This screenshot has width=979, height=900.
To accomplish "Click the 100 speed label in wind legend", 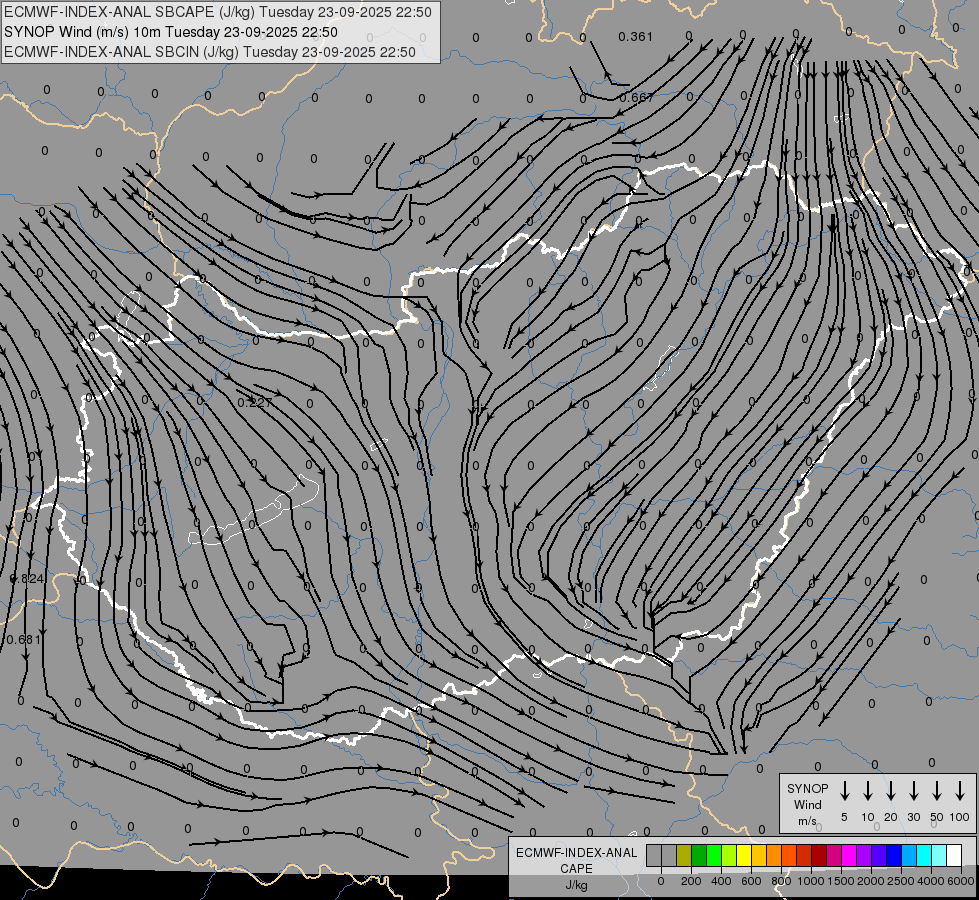I will (x=960, y=817).
